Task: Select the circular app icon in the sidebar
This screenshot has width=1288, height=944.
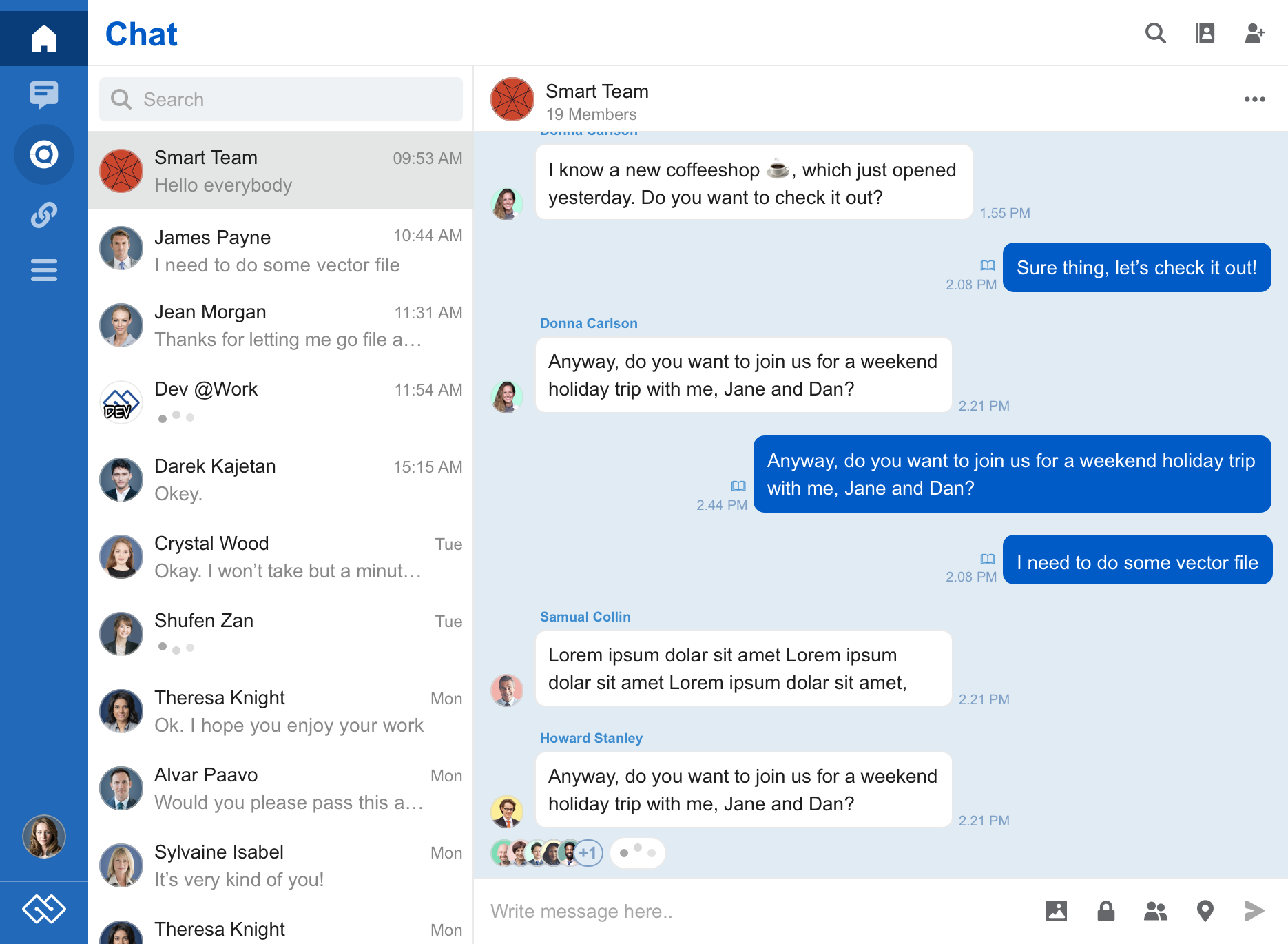Action: 43,154
